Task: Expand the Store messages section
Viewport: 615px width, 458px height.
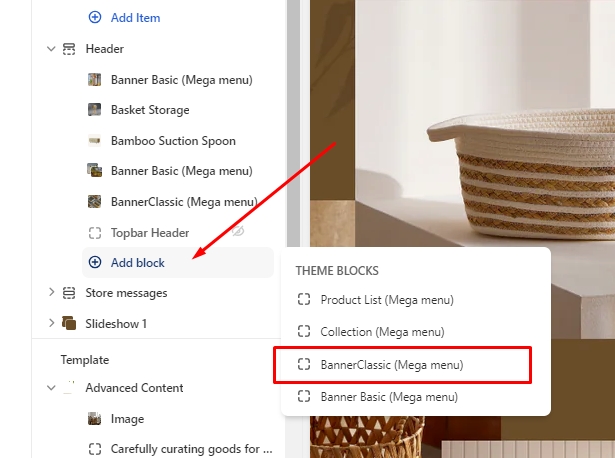Action: coord(51,293)
